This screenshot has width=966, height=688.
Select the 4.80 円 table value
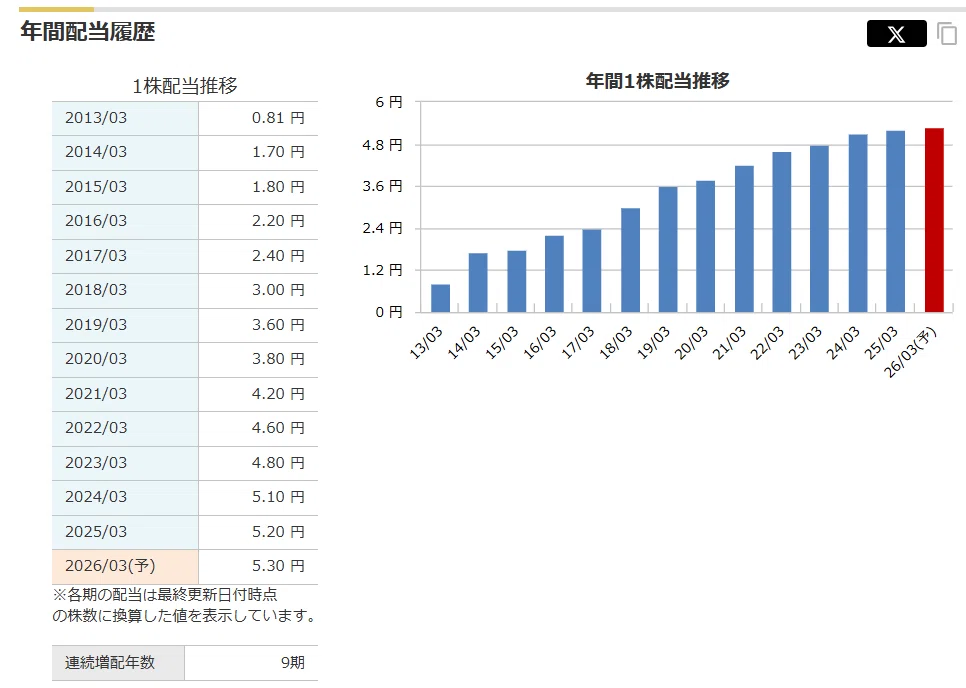point(278,463)
